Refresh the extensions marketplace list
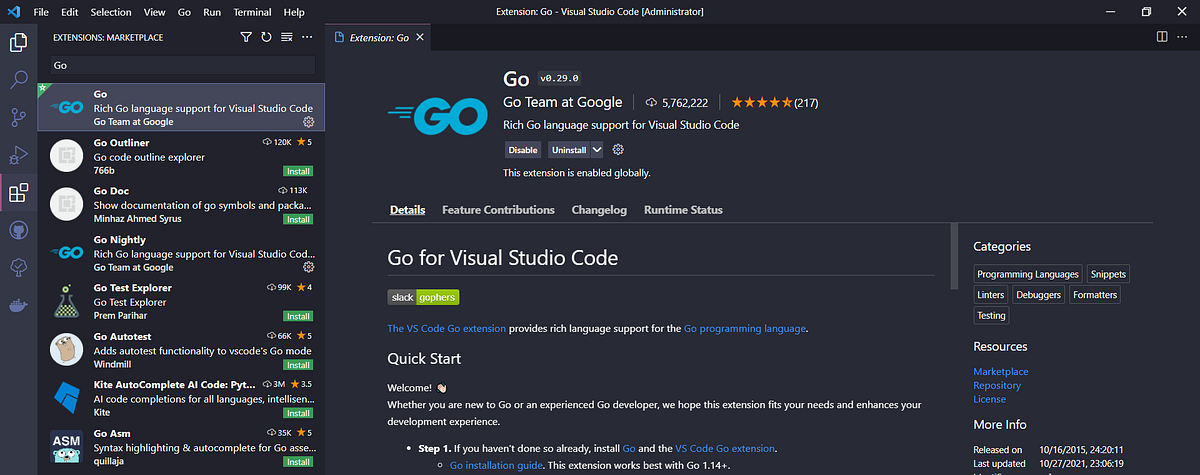The width and height of the screenshot is (1200, 475). (x=266, y=37)
